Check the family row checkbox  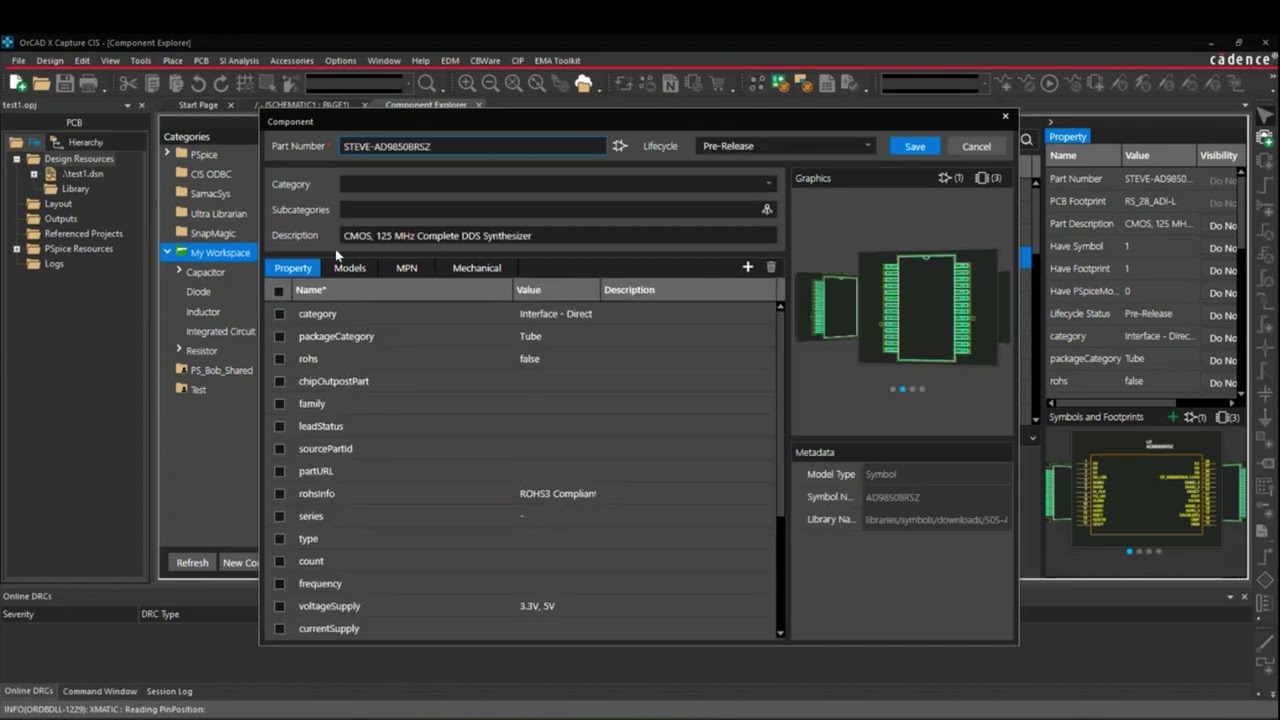279,404
